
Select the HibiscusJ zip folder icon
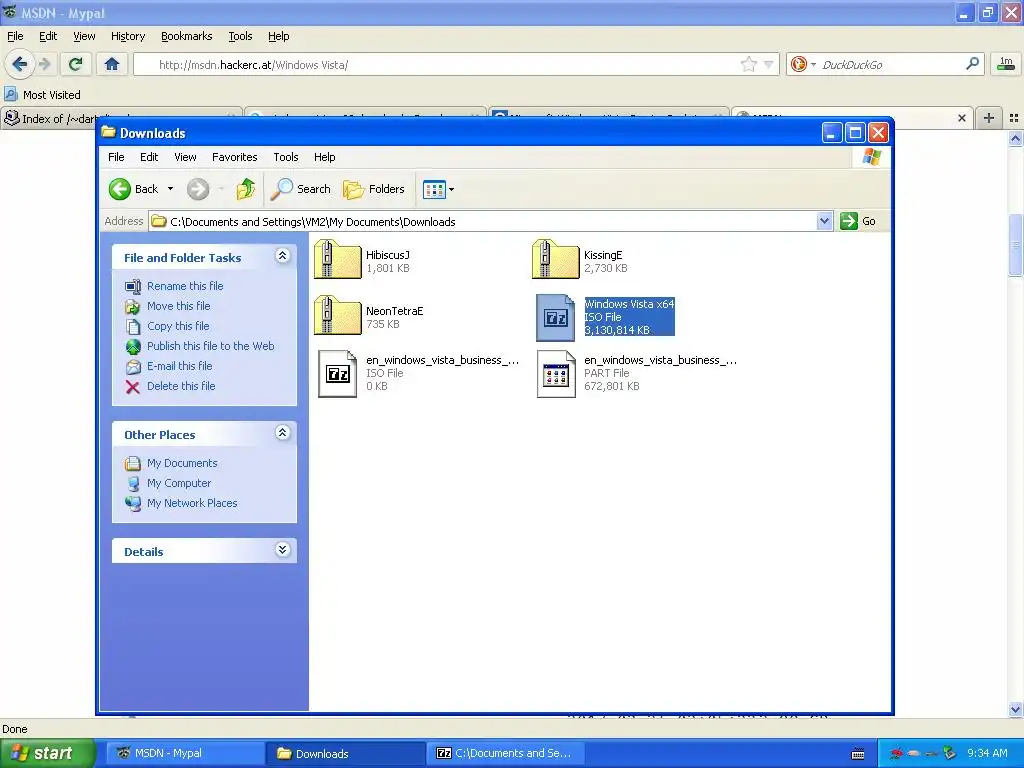[337, 260]
